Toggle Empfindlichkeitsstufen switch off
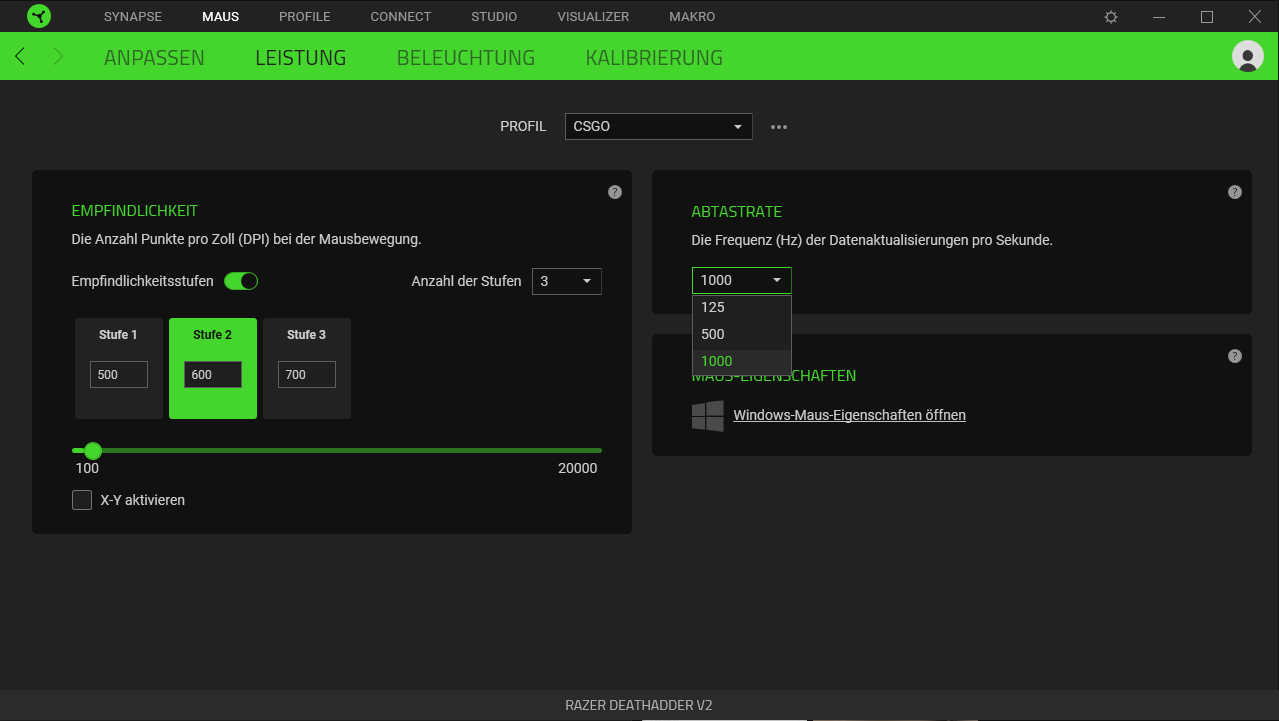Screen dimensions: 1279x721 click(241, 281)
